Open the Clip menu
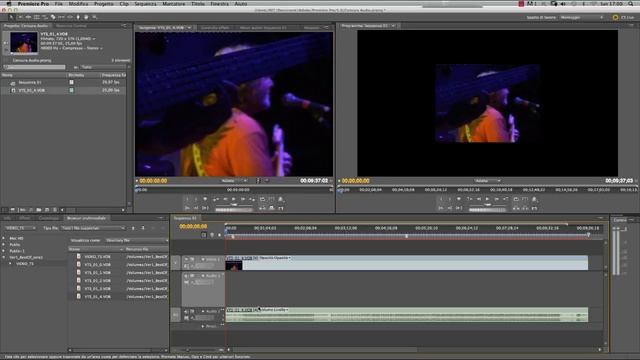The image size is (640, 360). point(124,4)
